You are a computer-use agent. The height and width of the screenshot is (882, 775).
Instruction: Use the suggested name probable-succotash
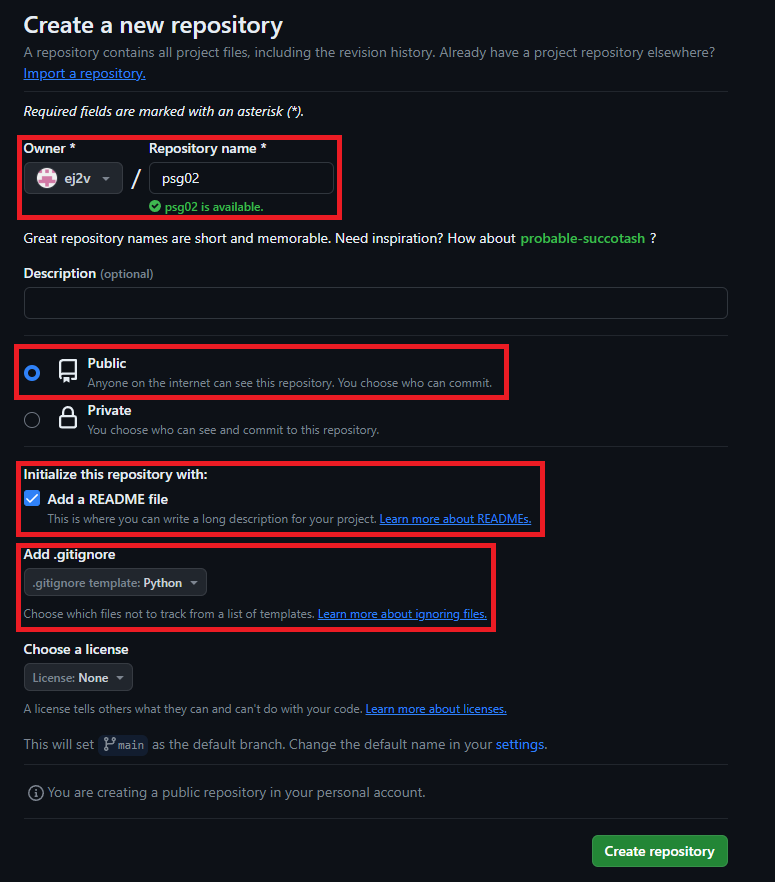(x=582, y=239)
